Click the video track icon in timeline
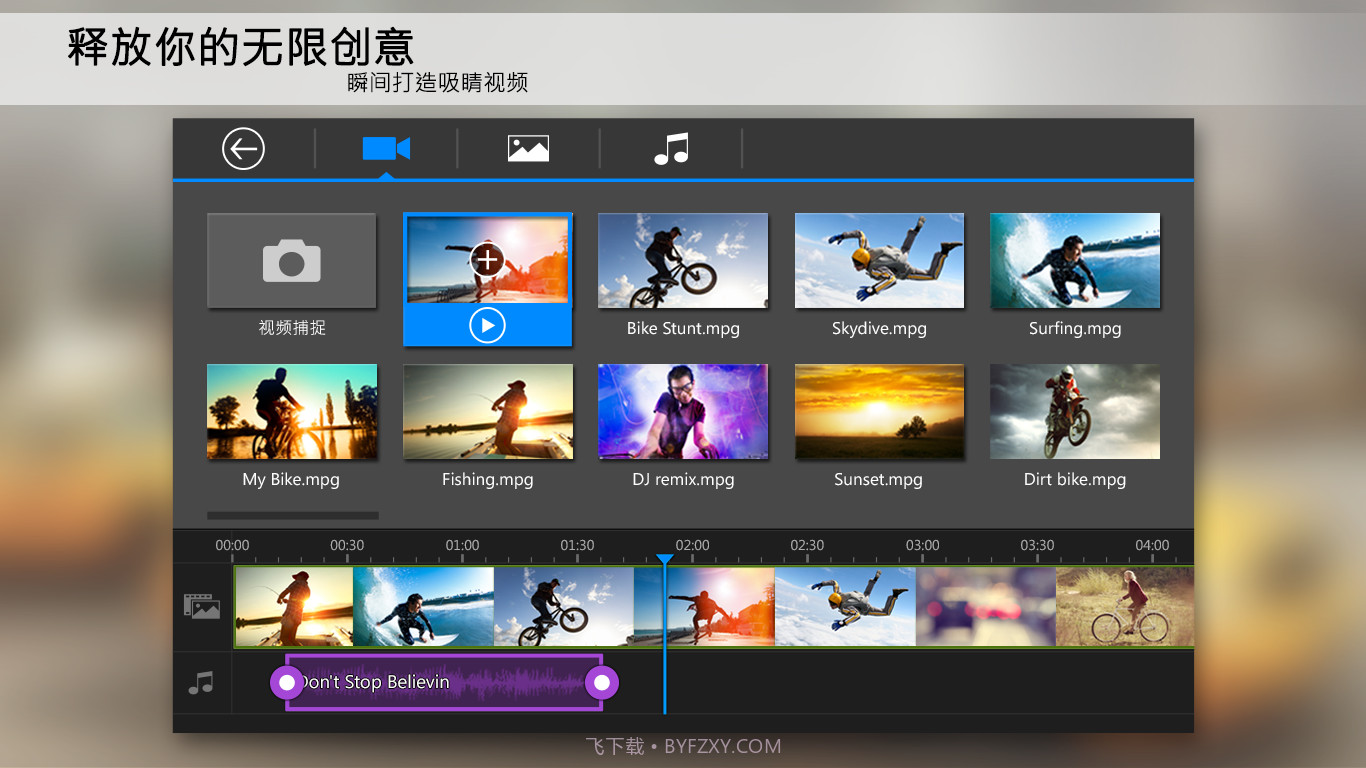 point(202,606)
